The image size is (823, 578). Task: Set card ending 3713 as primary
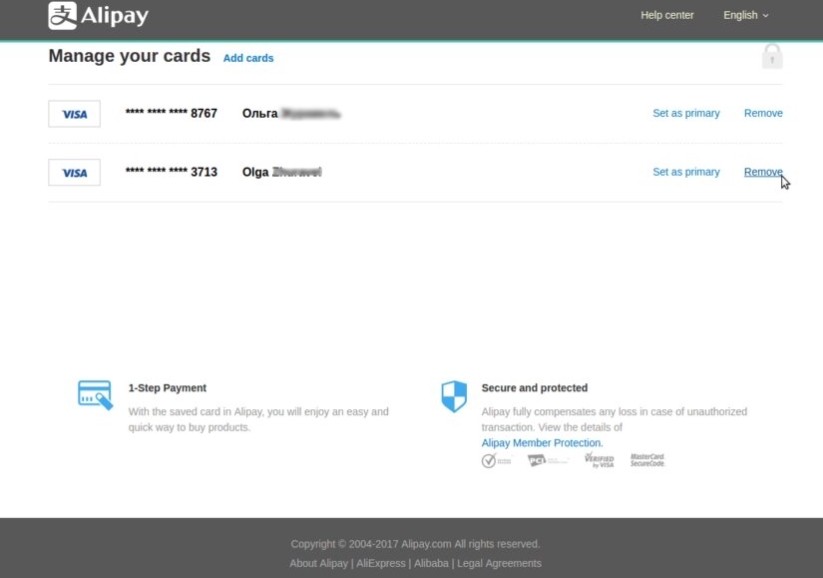pyautogui.click(x=686, y=172)
